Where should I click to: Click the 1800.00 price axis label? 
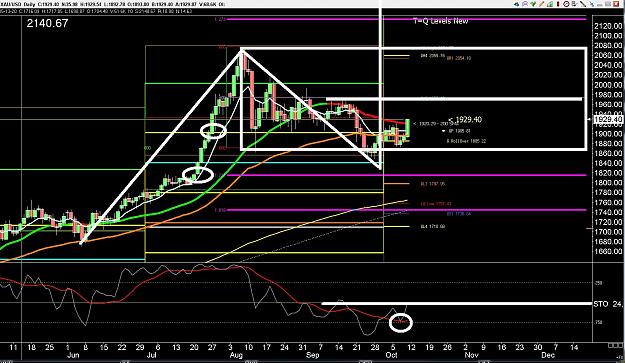(608, 182)
